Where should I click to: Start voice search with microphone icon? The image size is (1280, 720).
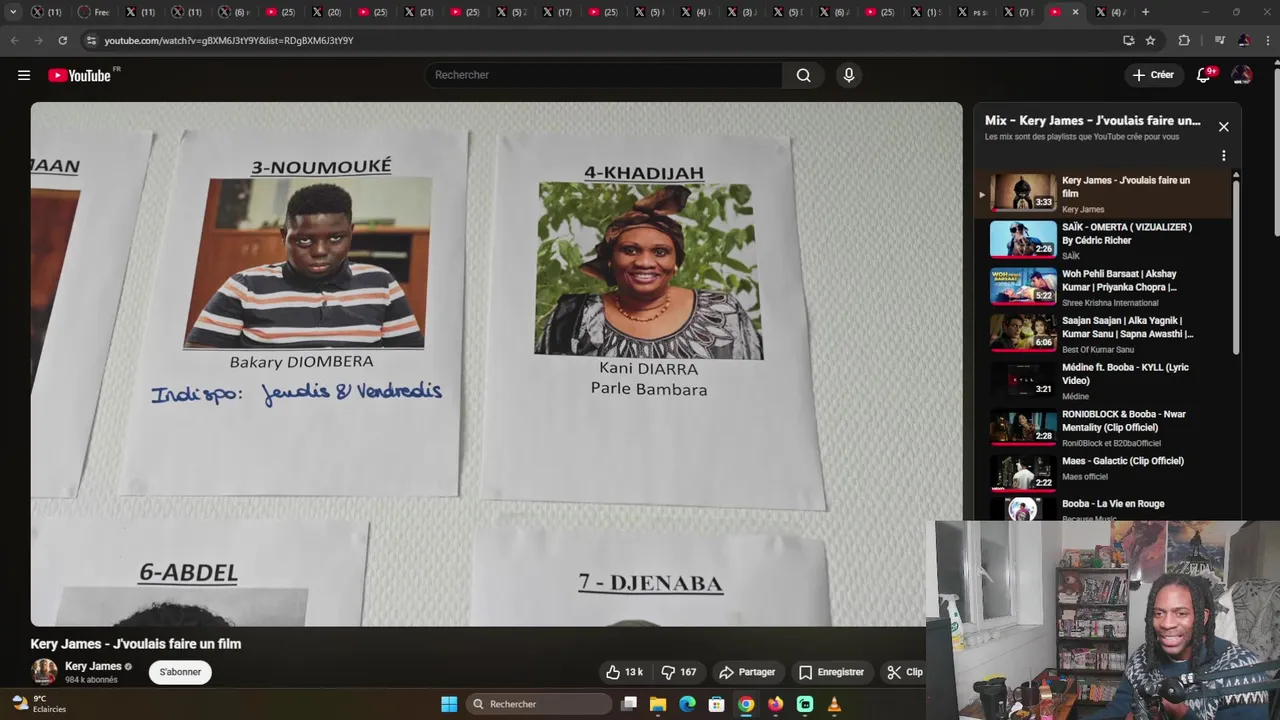[849, 75]
